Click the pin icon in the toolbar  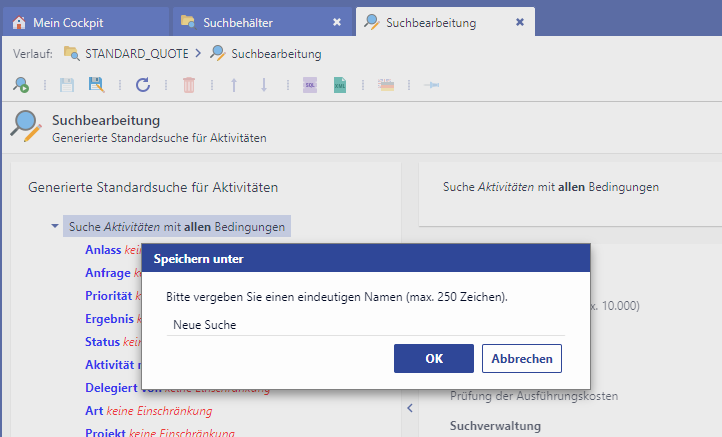click(x=431, y=85)
